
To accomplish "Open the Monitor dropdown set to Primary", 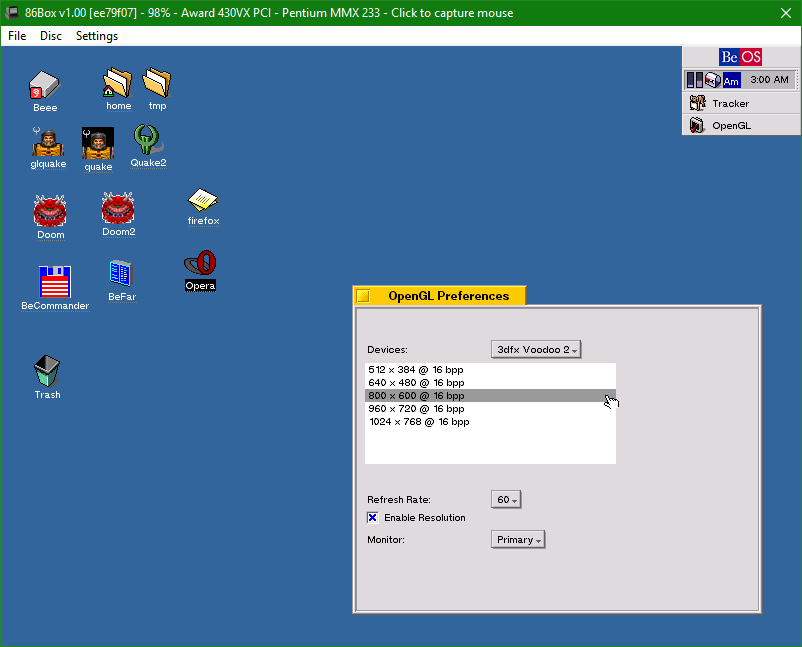I will click(x=518, y=540).
